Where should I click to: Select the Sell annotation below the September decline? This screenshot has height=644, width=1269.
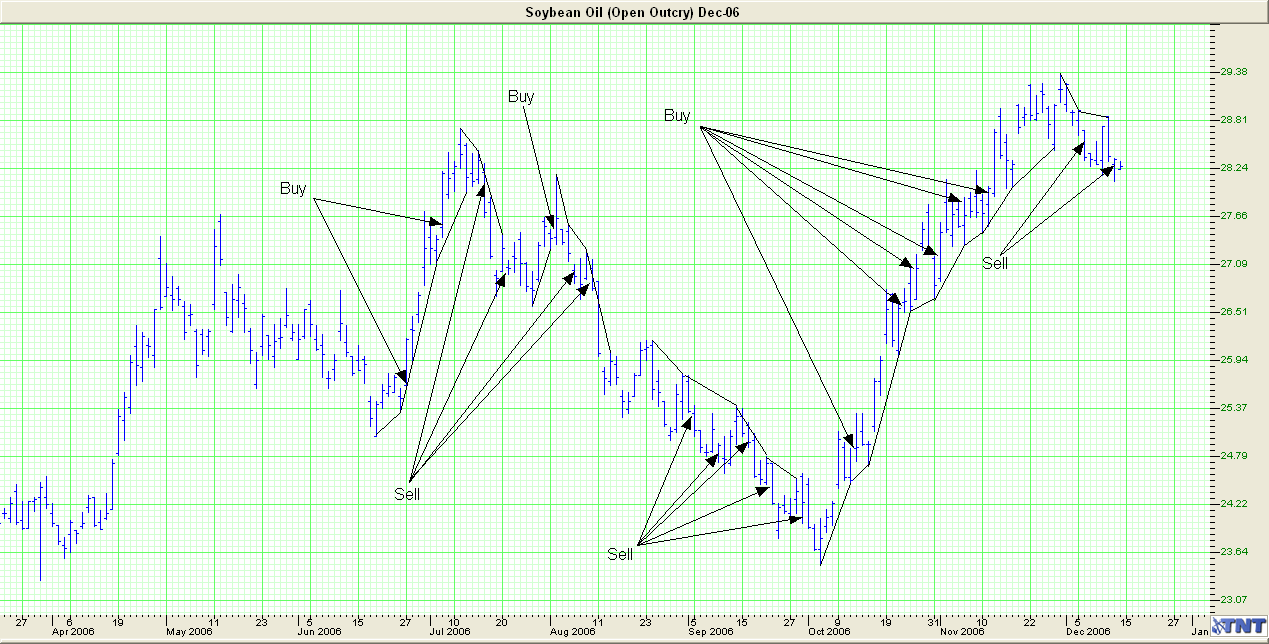620,553
